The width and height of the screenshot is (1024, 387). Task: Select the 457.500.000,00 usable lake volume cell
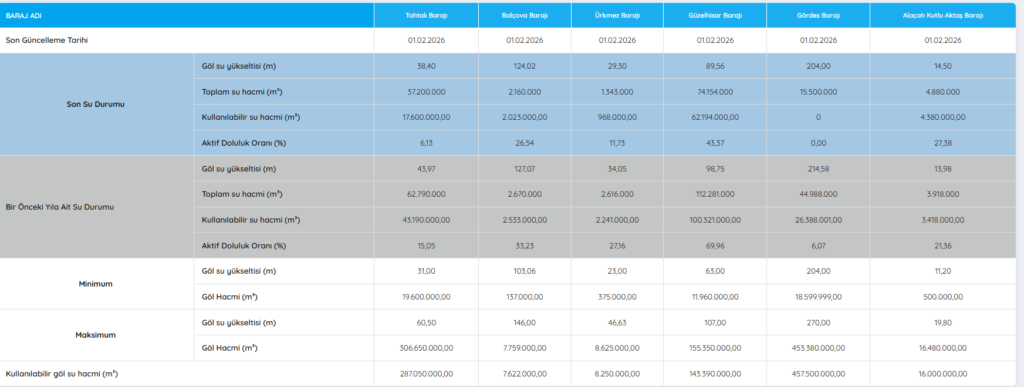point(818,374)
